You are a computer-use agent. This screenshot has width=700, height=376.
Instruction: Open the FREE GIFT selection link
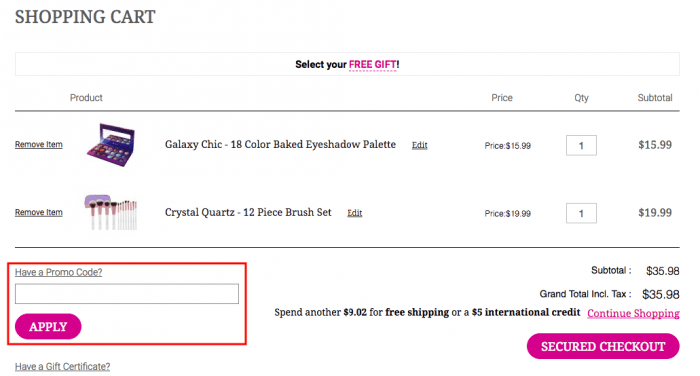click(373, 65)
